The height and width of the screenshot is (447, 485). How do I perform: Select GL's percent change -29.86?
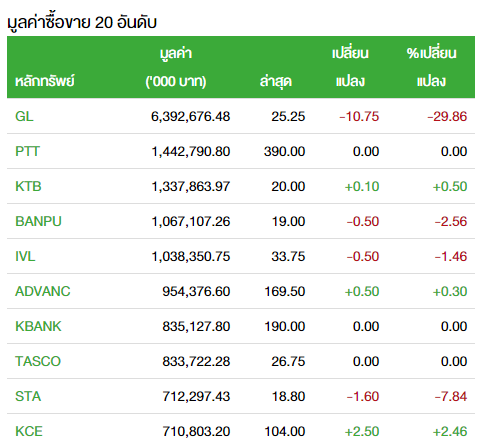coord(447,116)
